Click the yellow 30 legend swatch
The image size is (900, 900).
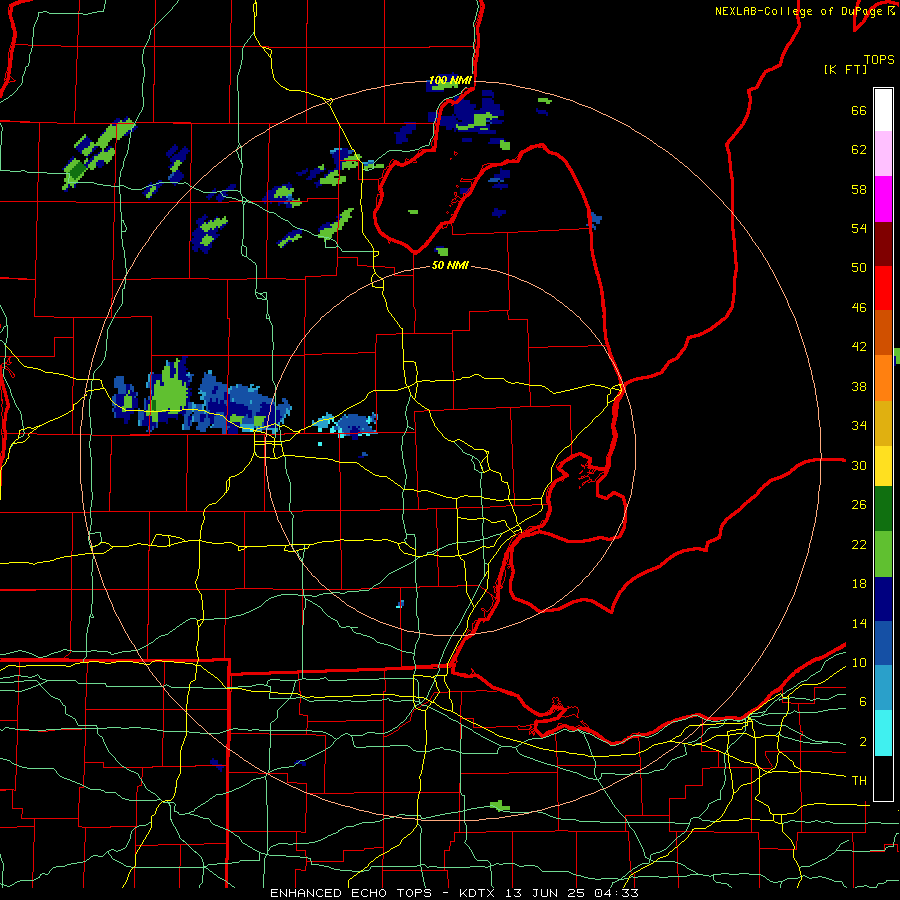(x=883, y=466)
